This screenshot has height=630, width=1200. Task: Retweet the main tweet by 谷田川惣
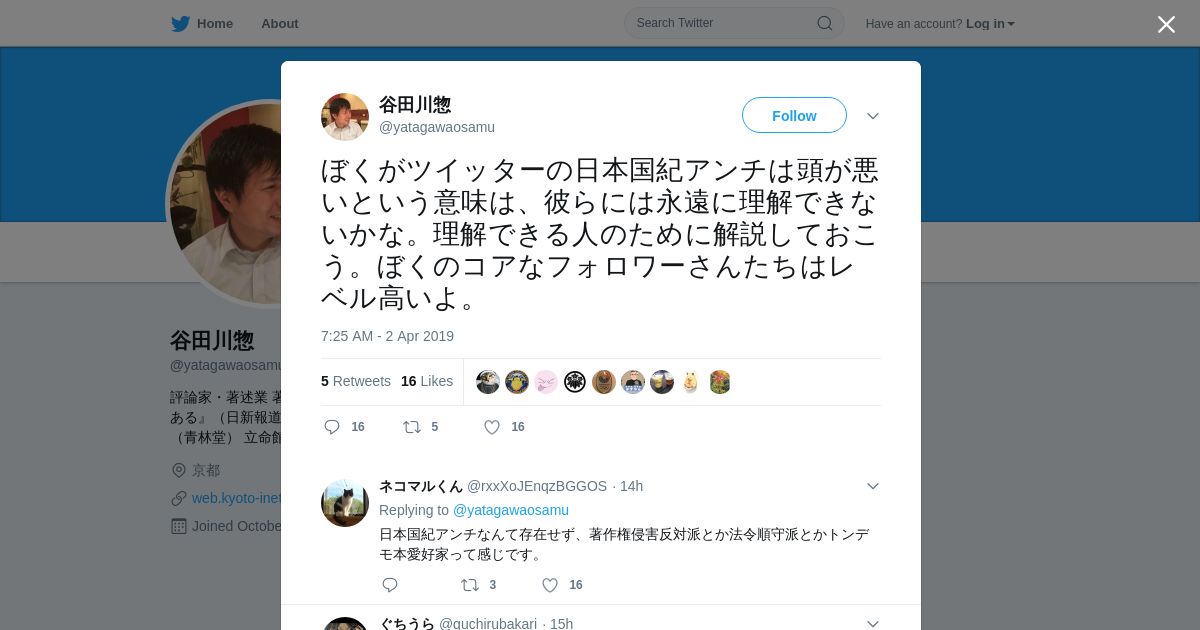coord(412,427)
